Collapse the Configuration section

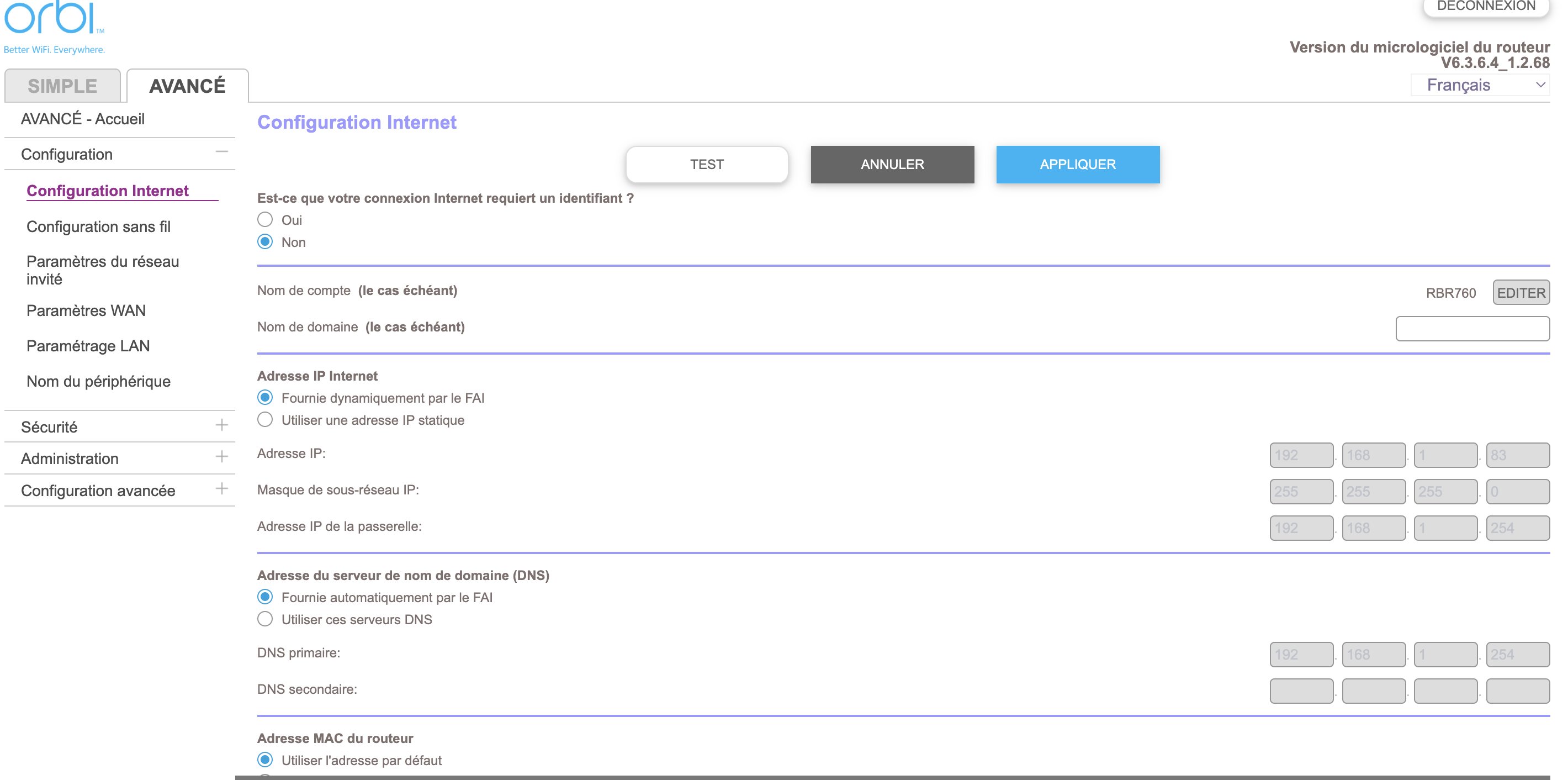pos(221,151)
